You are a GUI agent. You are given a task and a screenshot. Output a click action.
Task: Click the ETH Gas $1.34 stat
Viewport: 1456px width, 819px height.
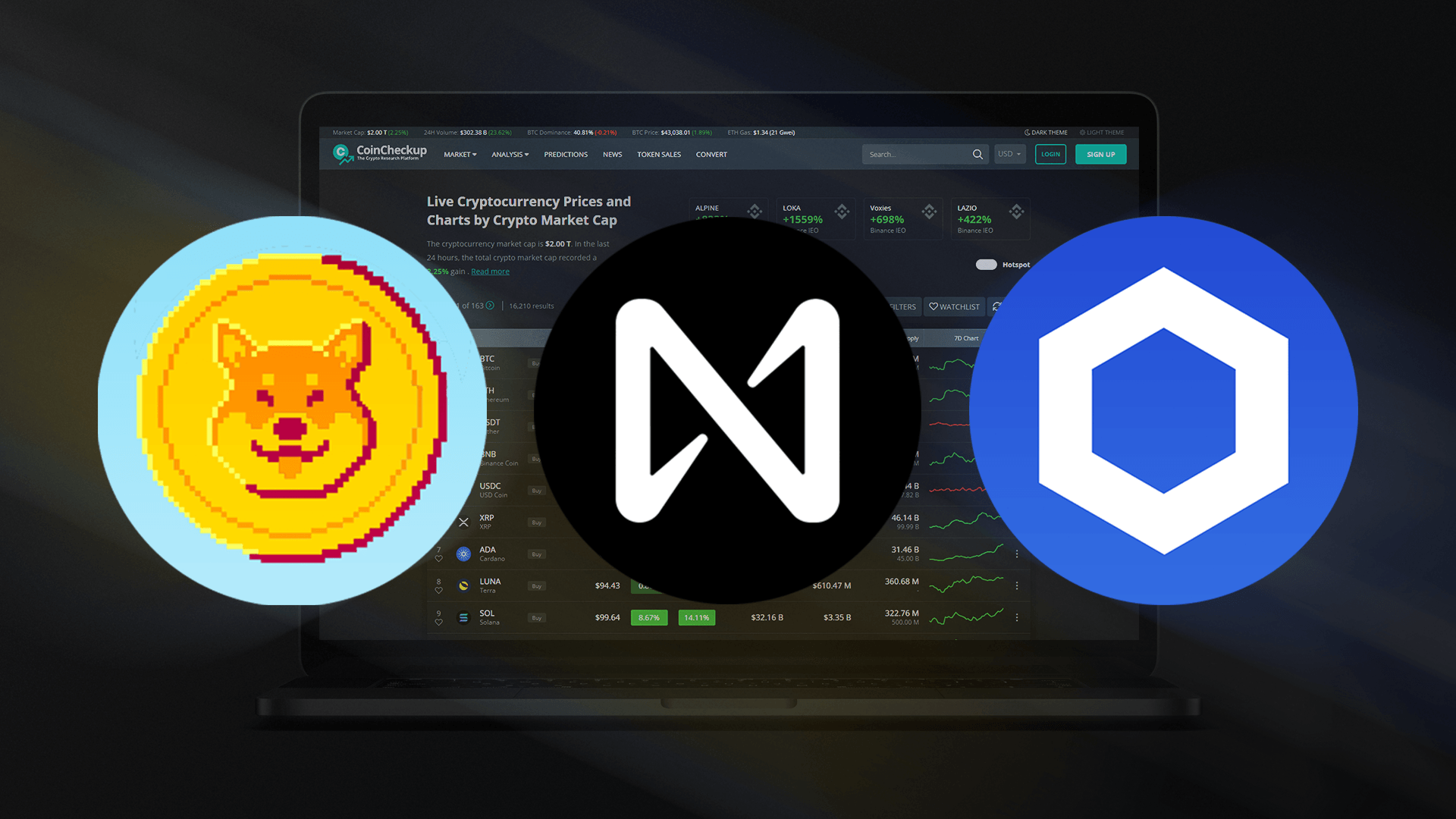[x=761, y=133]
